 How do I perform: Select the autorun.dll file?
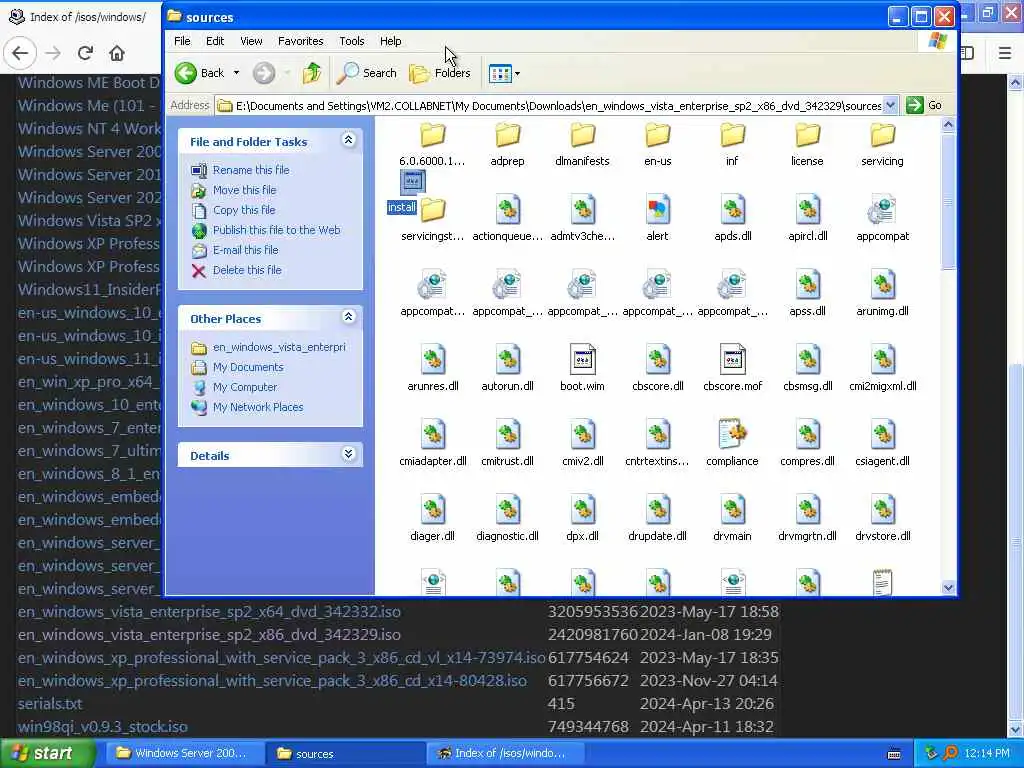pyautogui.click(x=507, y=369)
